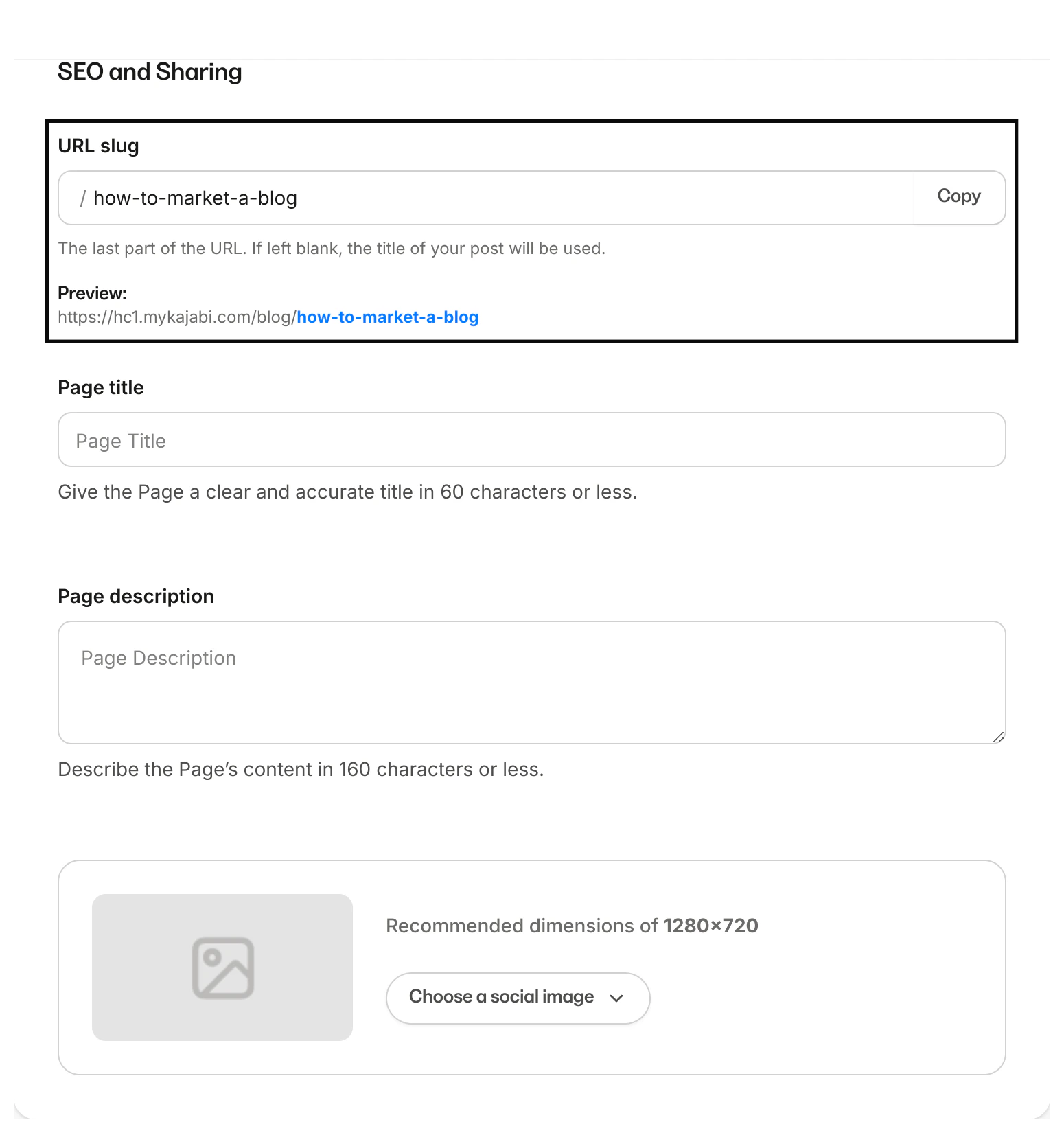
Task: Select the 160 characters description hint text
Action: click(x=301, y=770)
